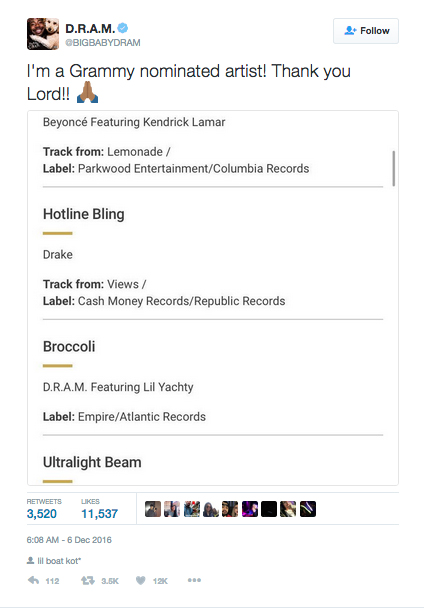Click the person icon beside lil boat kot
The height and width of the screenshot is (608, 424).
coord(30,560)
